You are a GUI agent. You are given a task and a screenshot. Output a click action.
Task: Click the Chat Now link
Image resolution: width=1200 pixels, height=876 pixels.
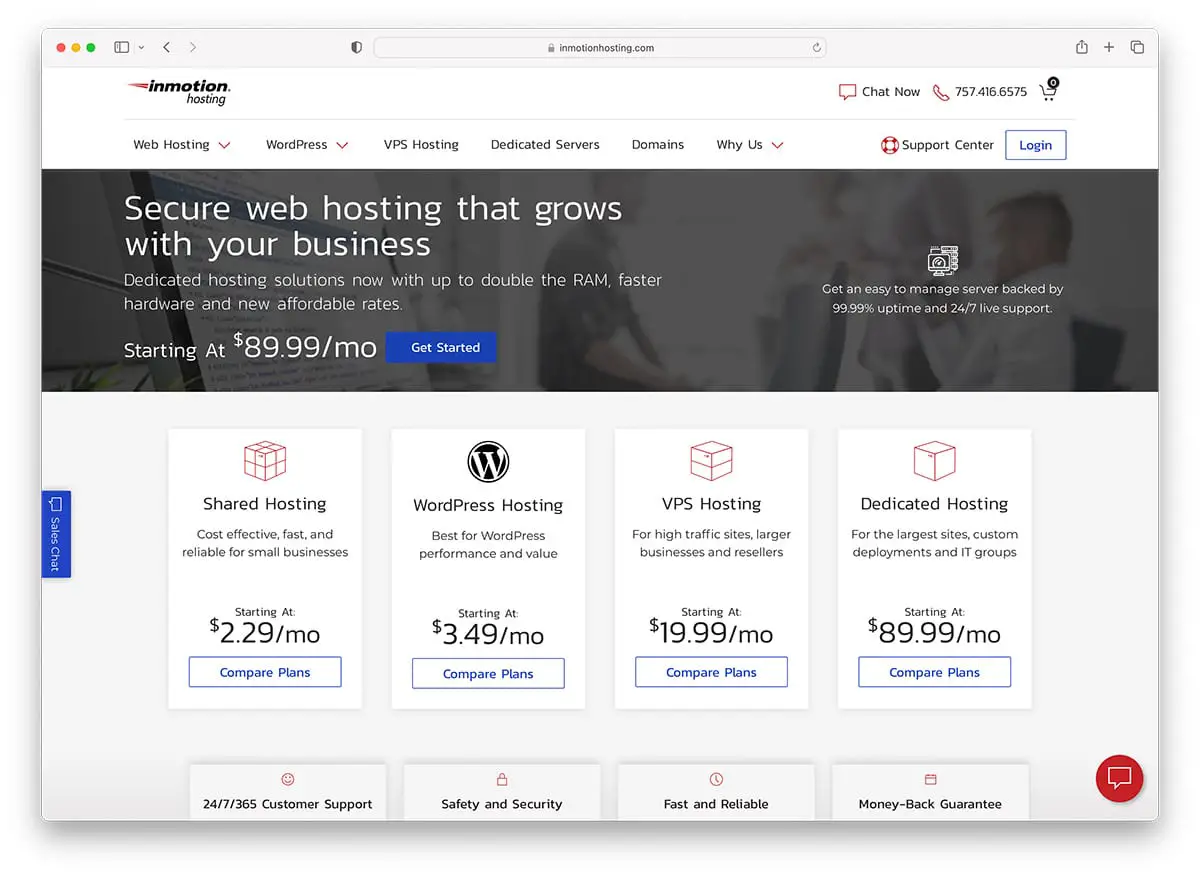pos(891,92)
